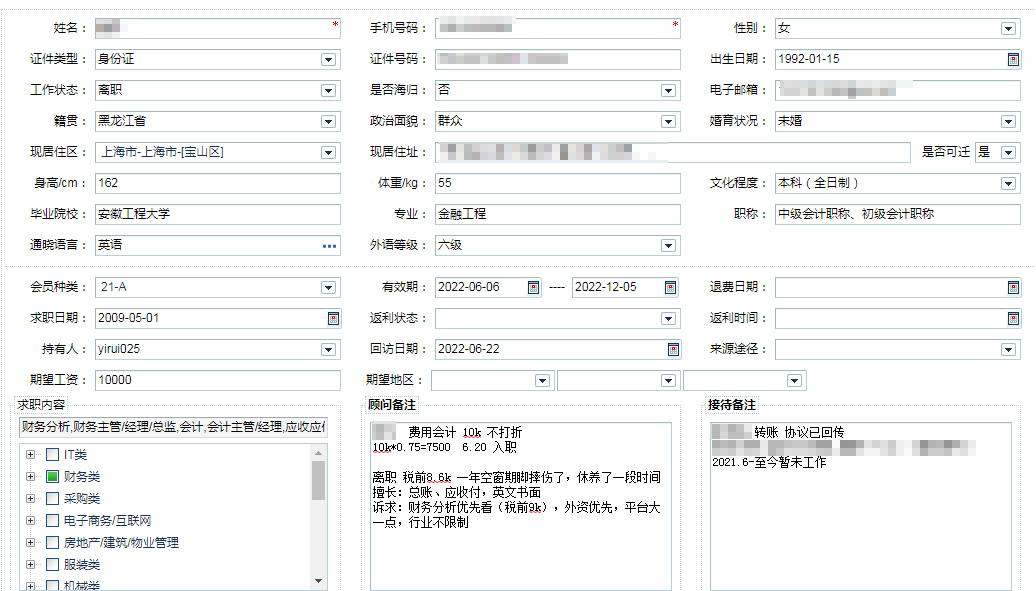Open the 是否海归 dropdown
The height and width of the screenshot is (591, 1036).
click(669, 91)
